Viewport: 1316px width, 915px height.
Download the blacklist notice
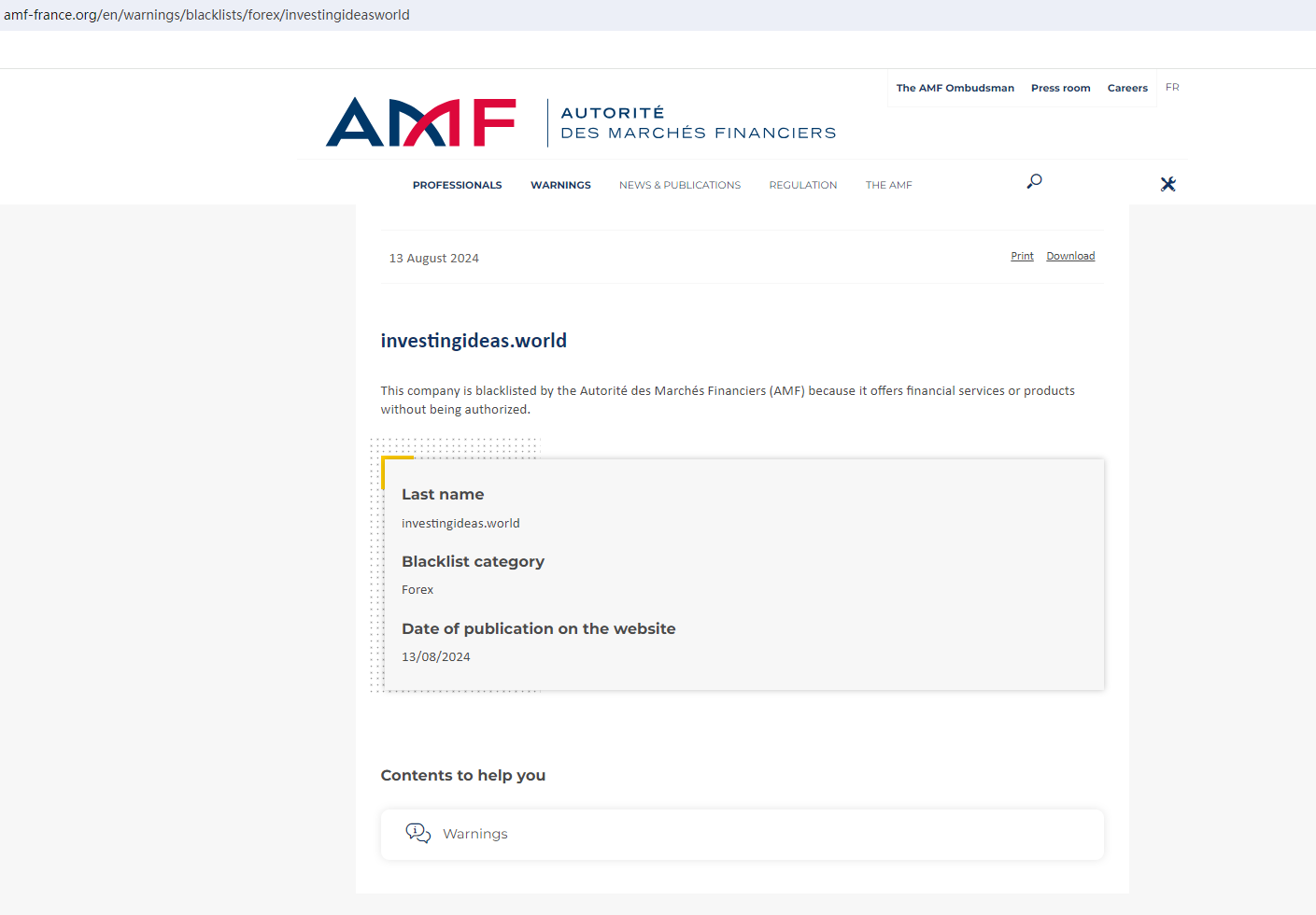click(1070, 256)
